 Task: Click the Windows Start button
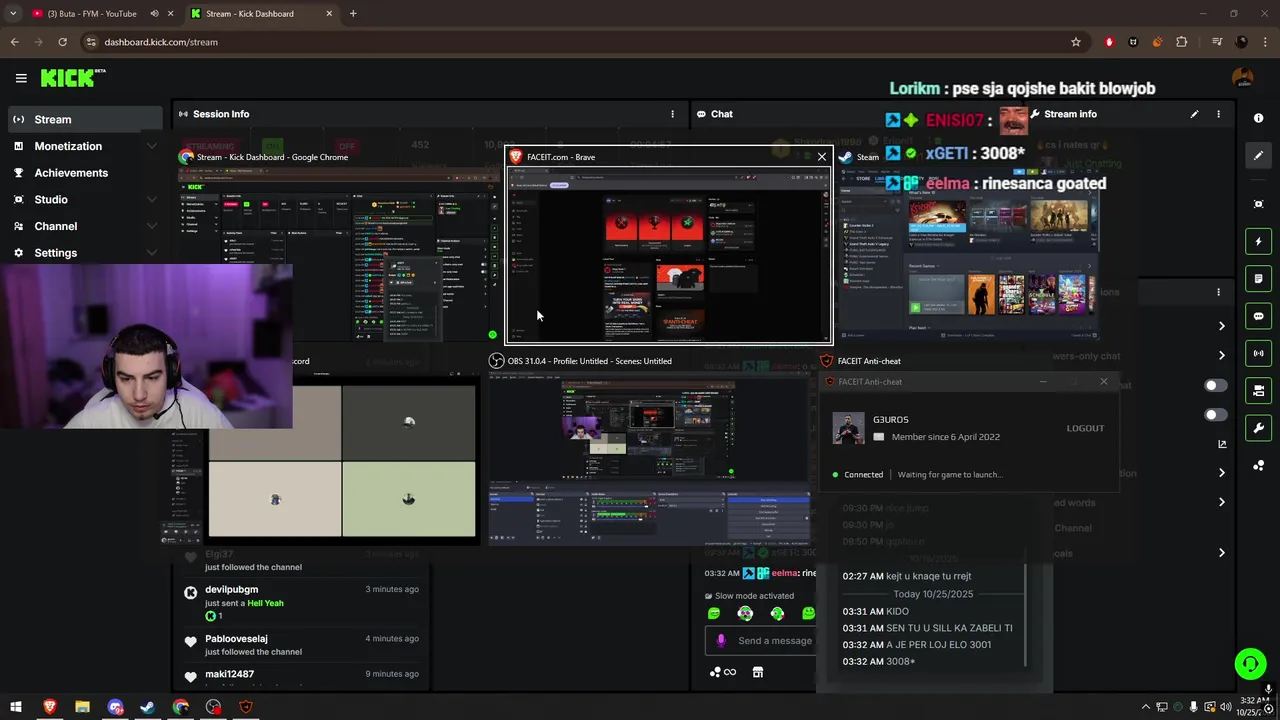click(x=16, y=707)
